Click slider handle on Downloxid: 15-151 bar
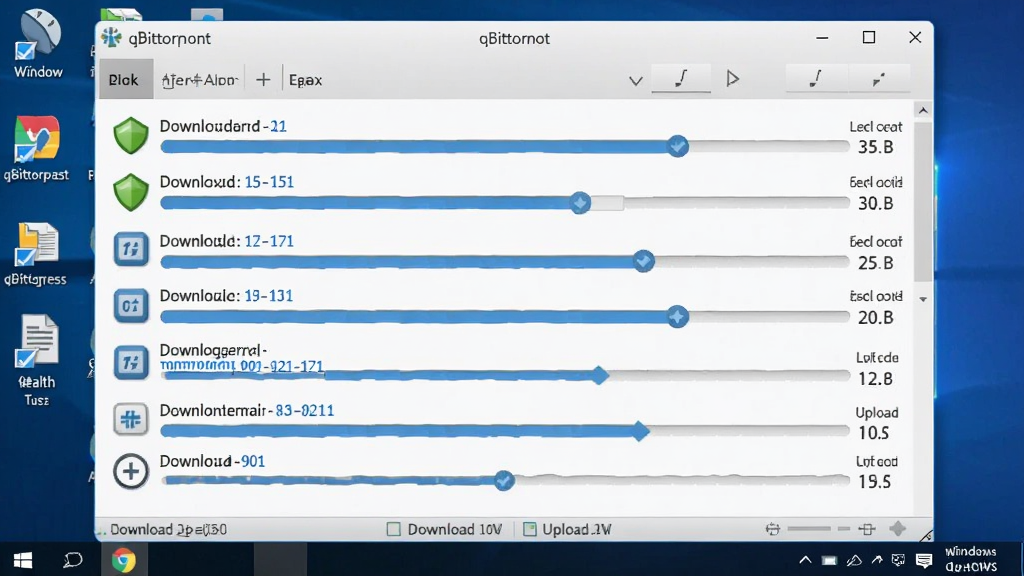The image size is (1024, 576). point(579,203)
